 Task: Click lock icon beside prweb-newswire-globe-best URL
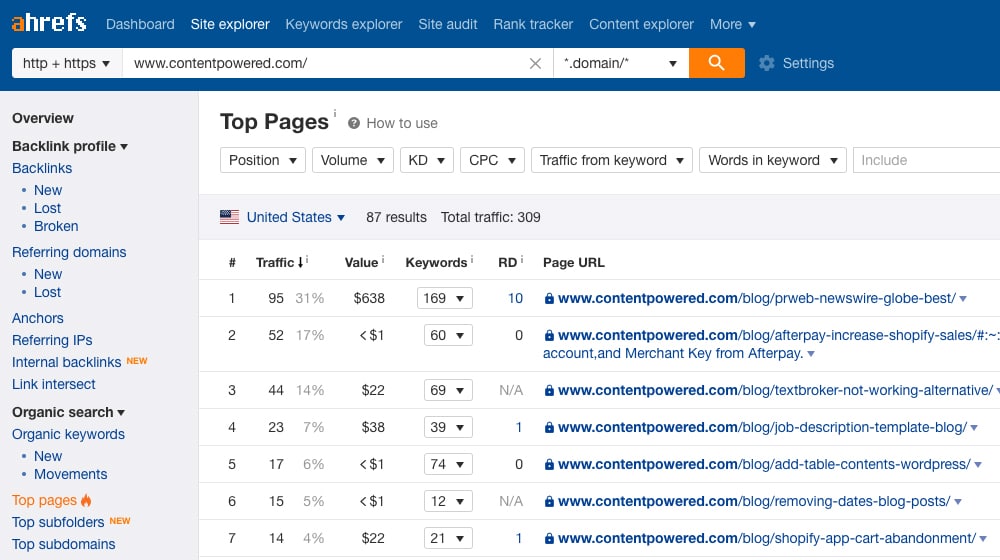(x=548, y=298)
